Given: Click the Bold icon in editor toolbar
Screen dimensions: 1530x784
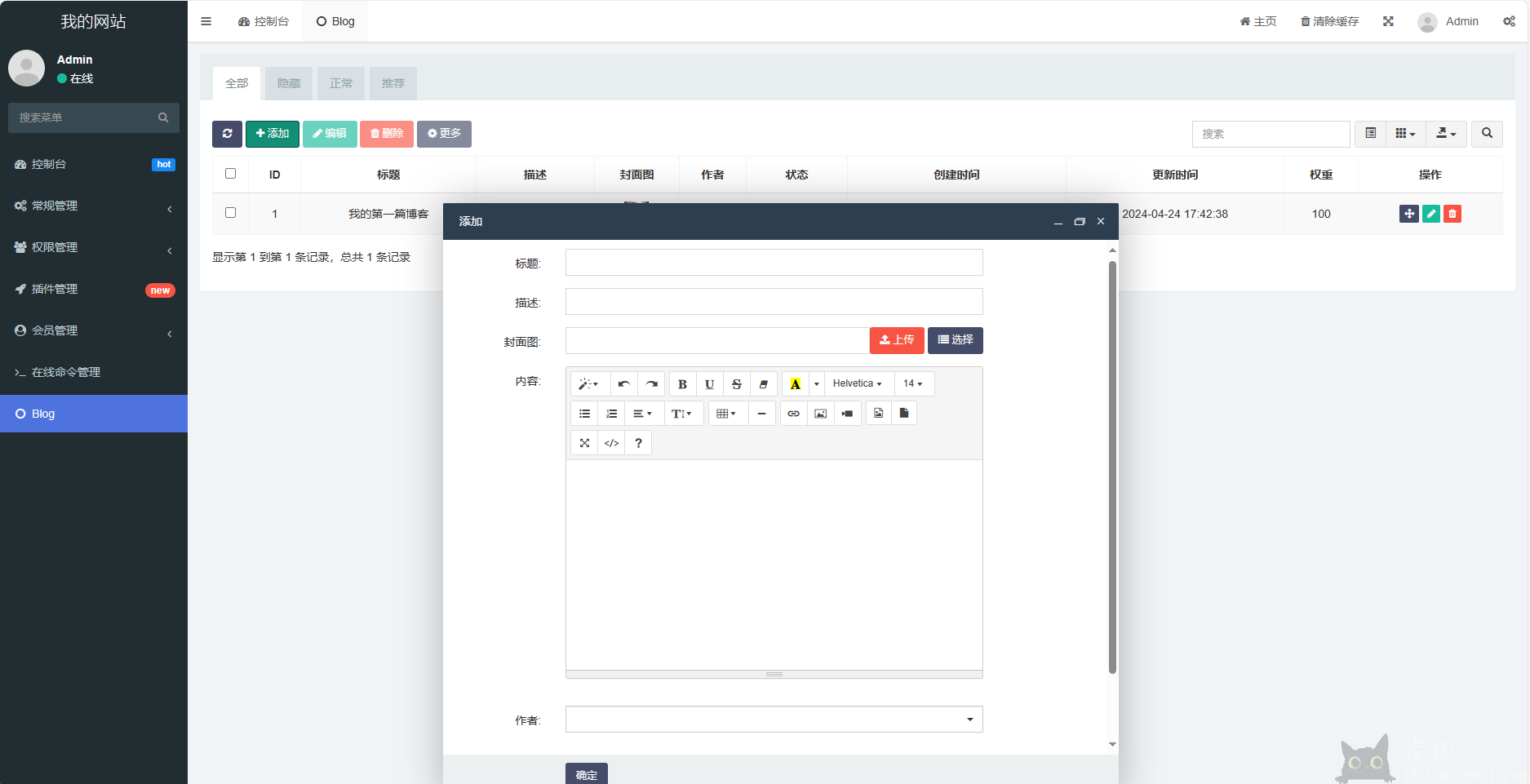Looking at the screenshot, I should (x=682, y=384).
